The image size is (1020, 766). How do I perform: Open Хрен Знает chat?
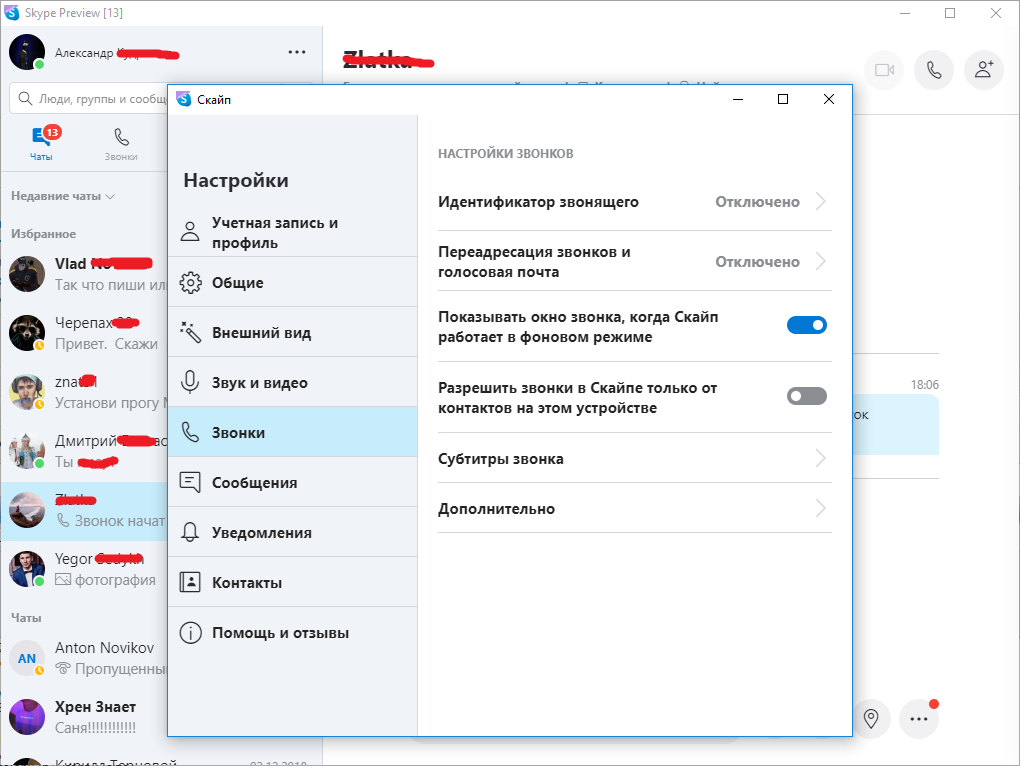click(x=85, y=717)
